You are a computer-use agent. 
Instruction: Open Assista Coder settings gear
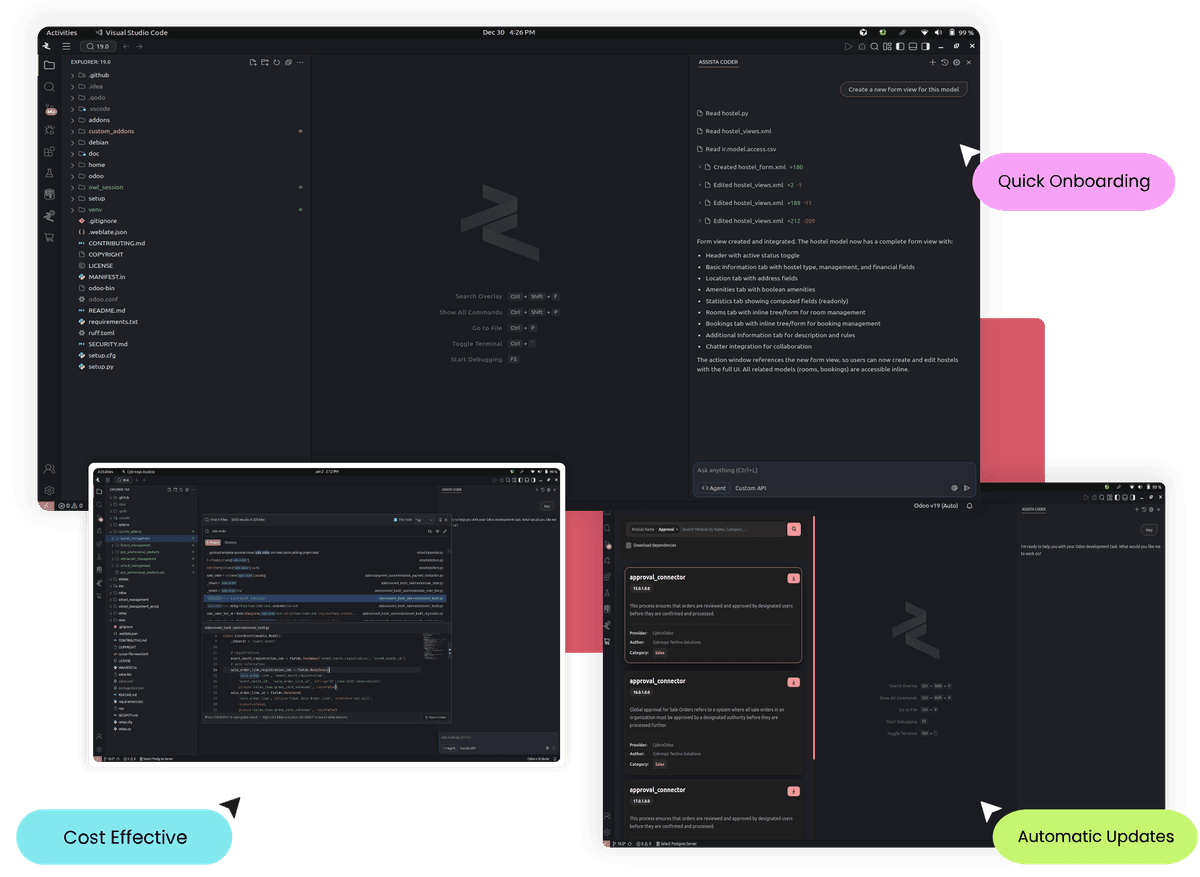(x=957, y=62)
